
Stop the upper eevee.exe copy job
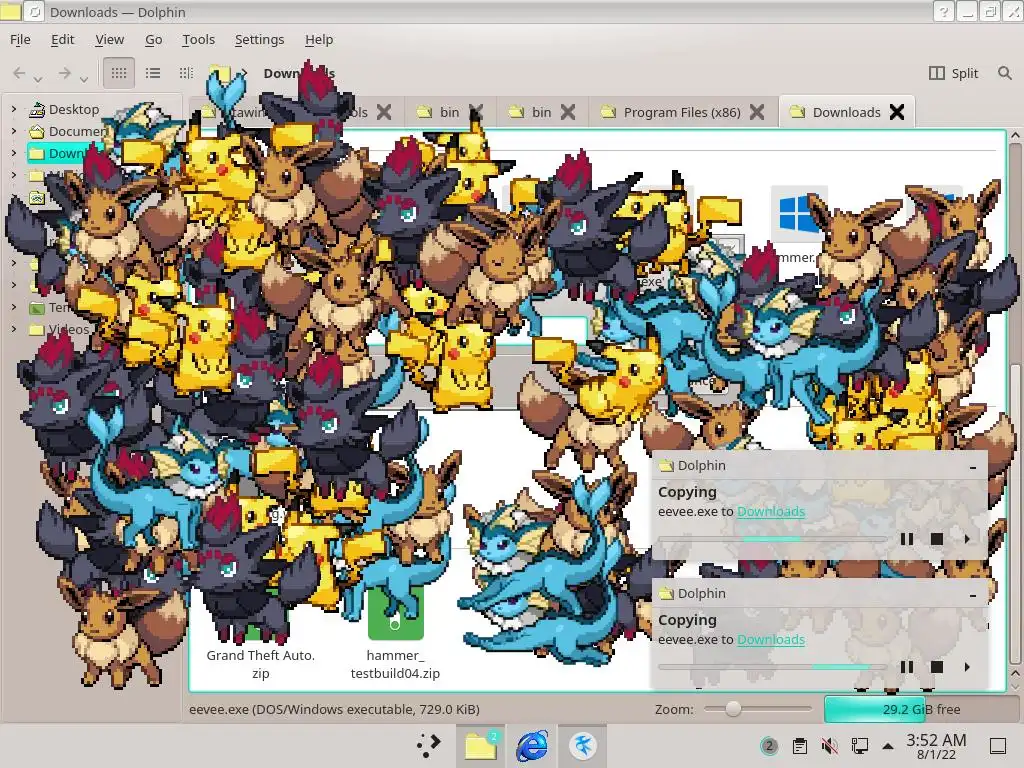point(936,539)
